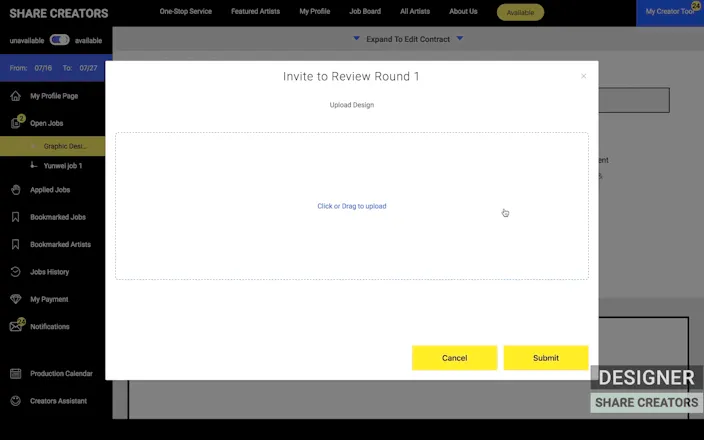The image size is (704, 440).
Task: Open My Payment section
Action: 49,299
